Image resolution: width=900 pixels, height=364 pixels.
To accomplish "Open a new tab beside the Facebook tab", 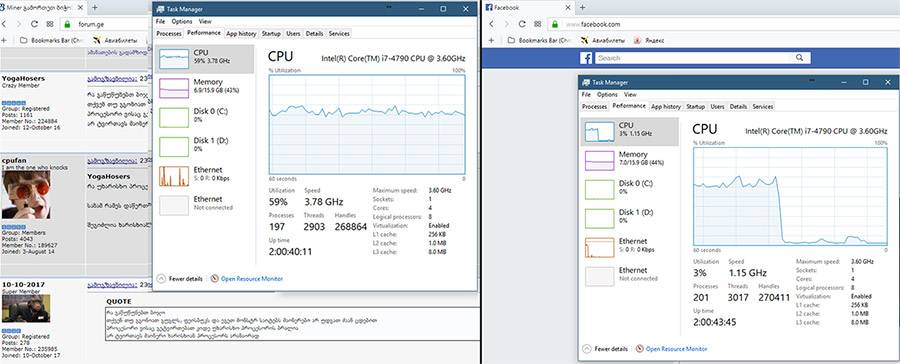I will click(x=582, y=7).
